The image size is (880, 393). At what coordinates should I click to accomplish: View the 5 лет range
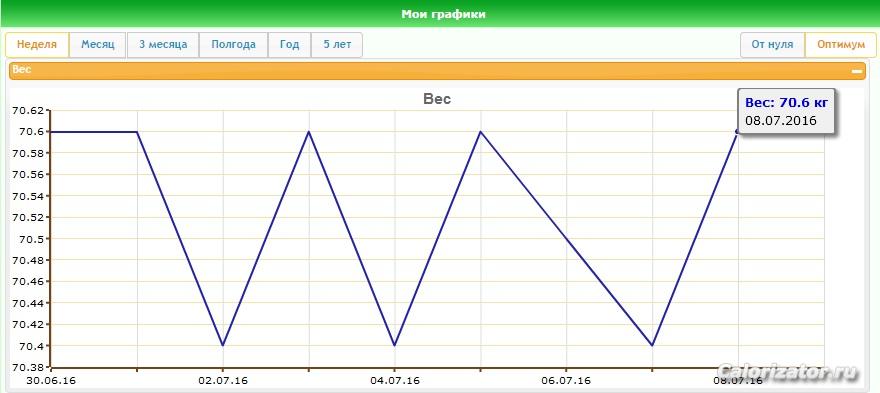pyautogui.click(x=337, y=45)
